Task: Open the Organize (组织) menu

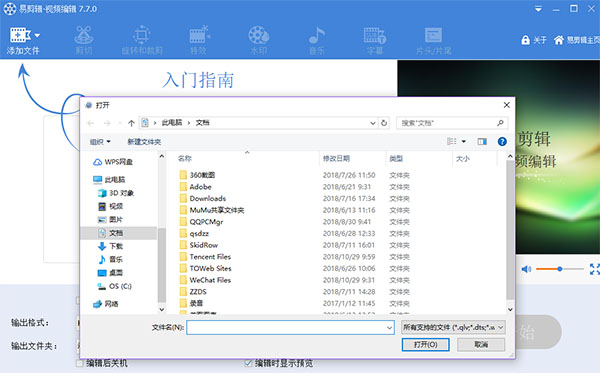Action: (100, 142)
